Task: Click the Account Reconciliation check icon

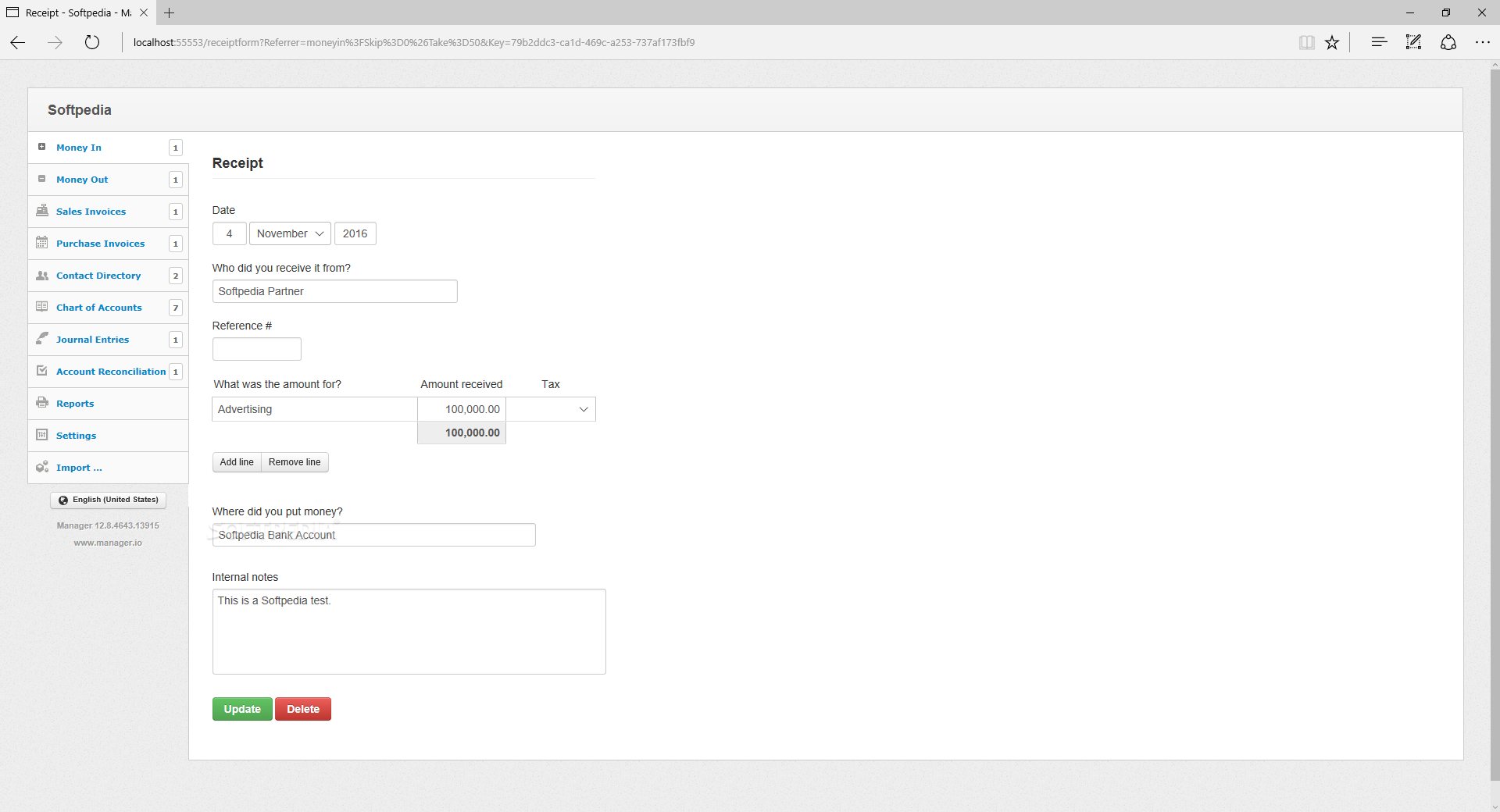Action: click(42, 371)
